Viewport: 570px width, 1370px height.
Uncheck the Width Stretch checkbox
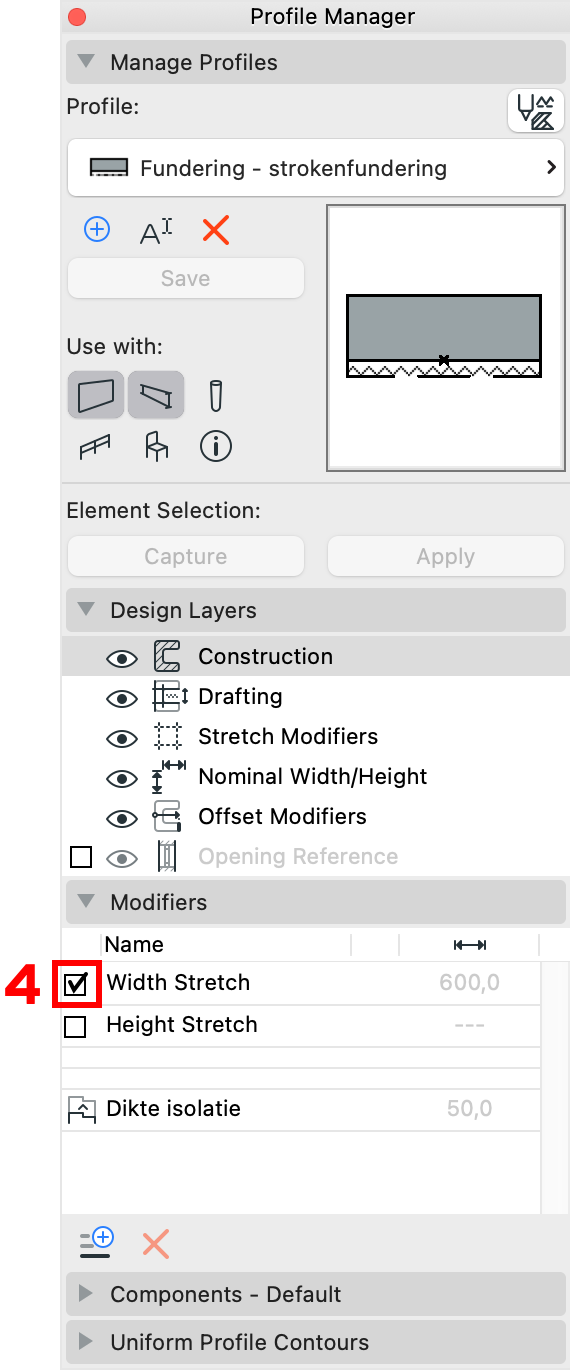coord(76,984)
